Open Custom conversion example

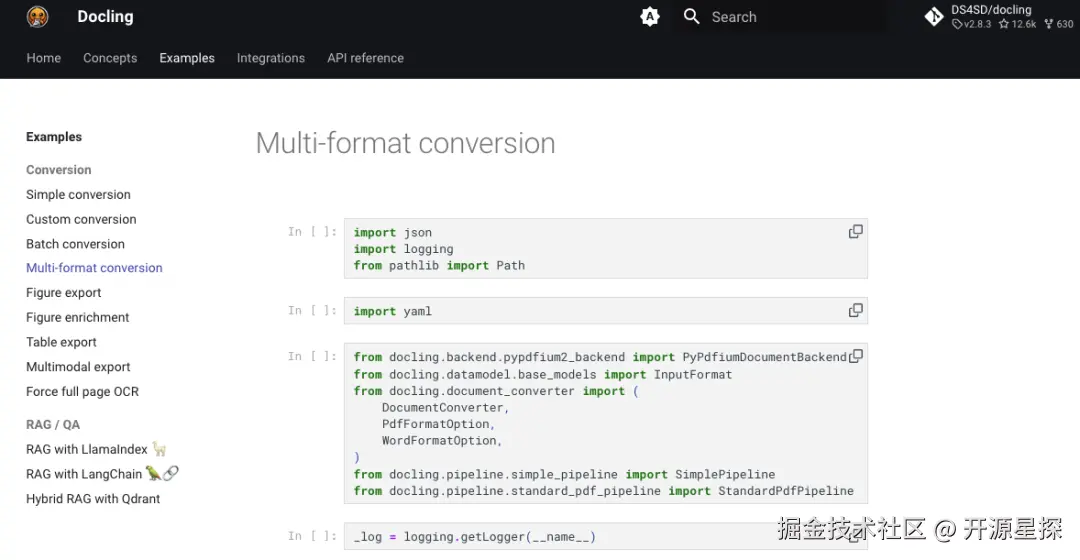tap(81, 219)
